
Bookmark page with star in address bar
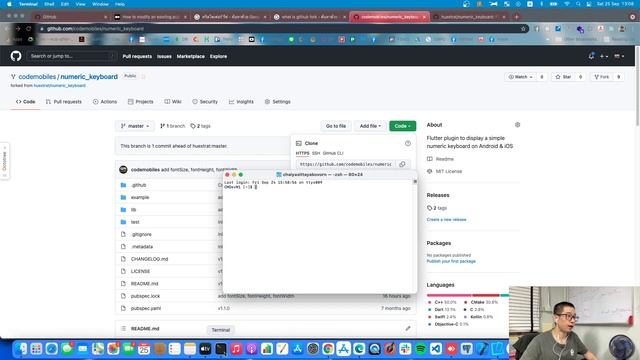pyautogui.click(x=523, y=29)
